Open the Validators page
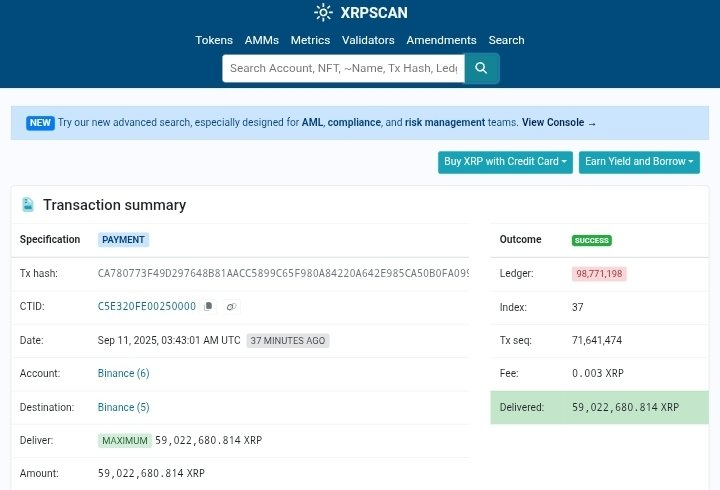The width and height of the screenshot is (720, 490). [x=368, y=40]
